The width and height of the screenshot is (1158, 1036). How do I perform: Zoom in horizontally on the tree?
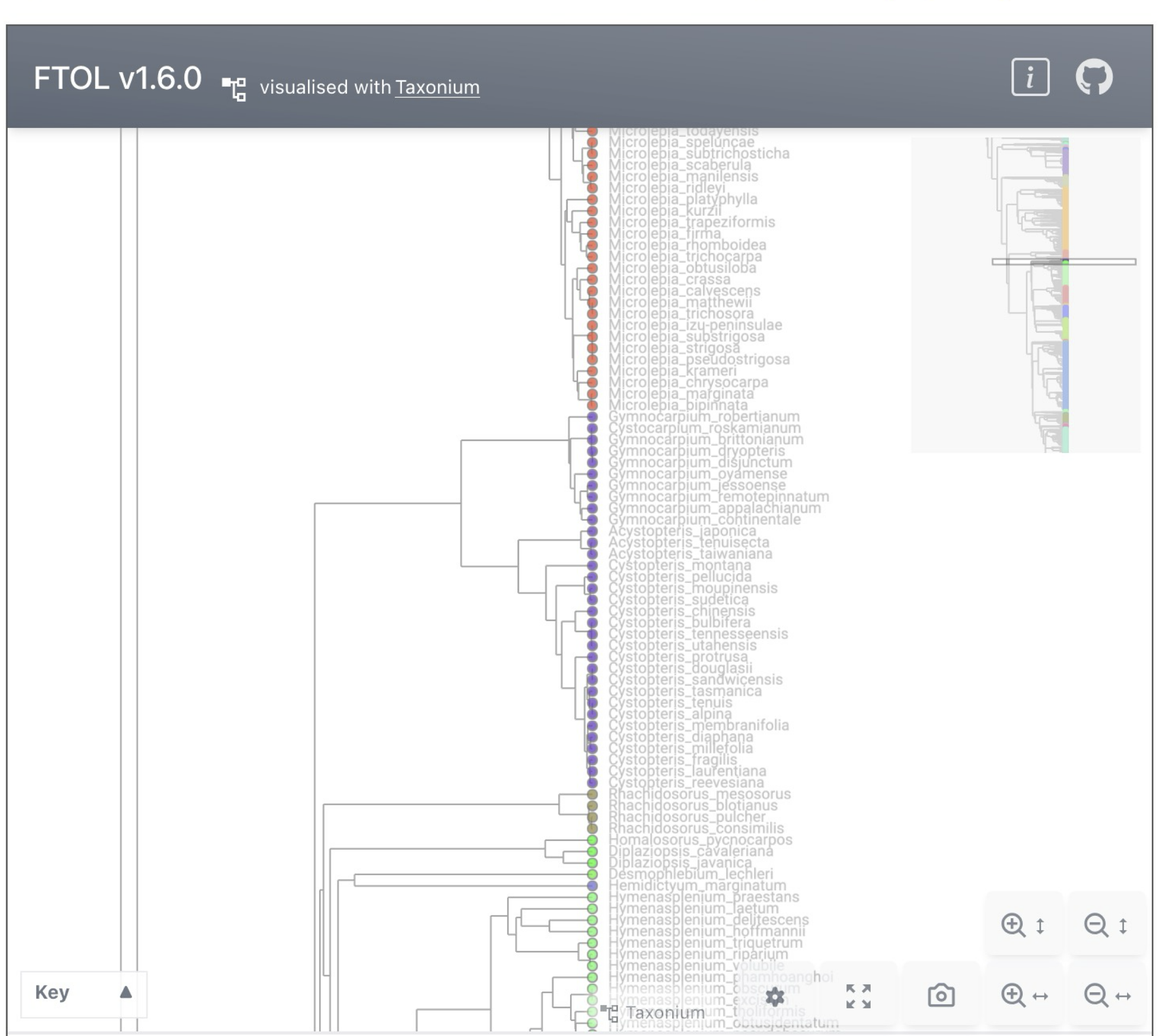[x=1022, y=996]
